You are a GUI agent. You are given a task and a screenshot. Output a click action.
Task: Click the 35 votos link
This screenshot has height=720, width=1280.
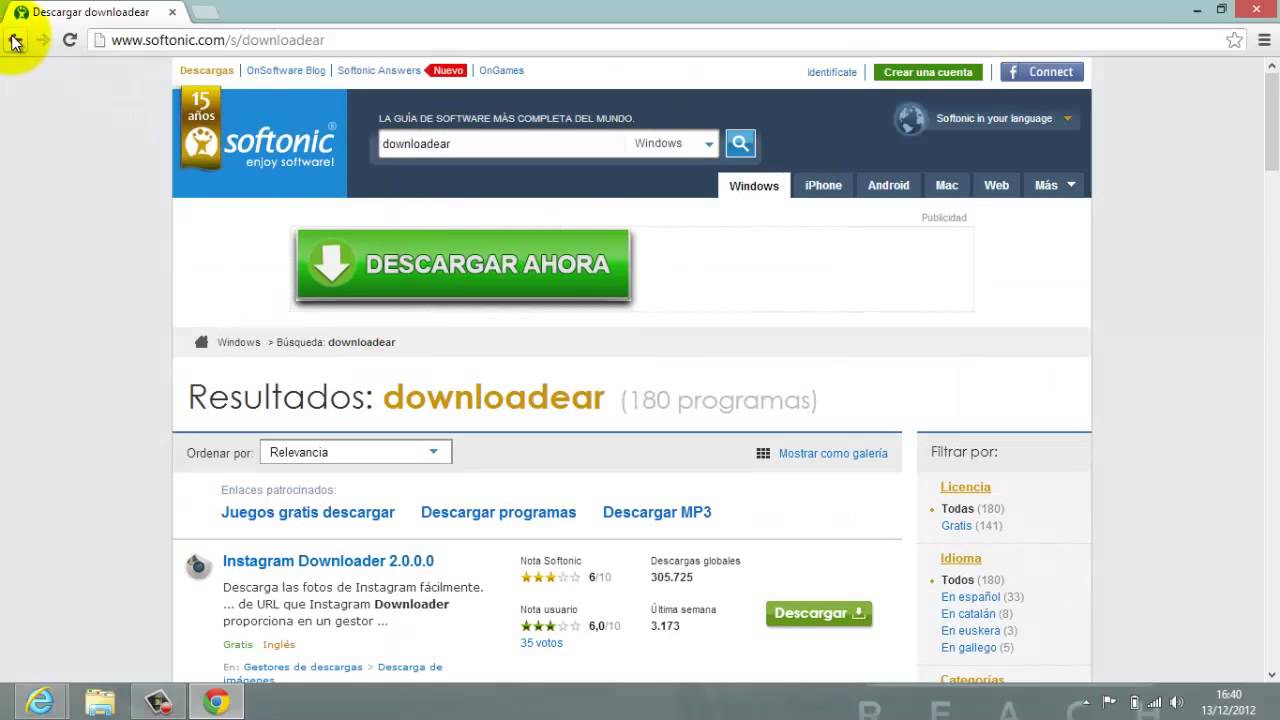point(541,643)
